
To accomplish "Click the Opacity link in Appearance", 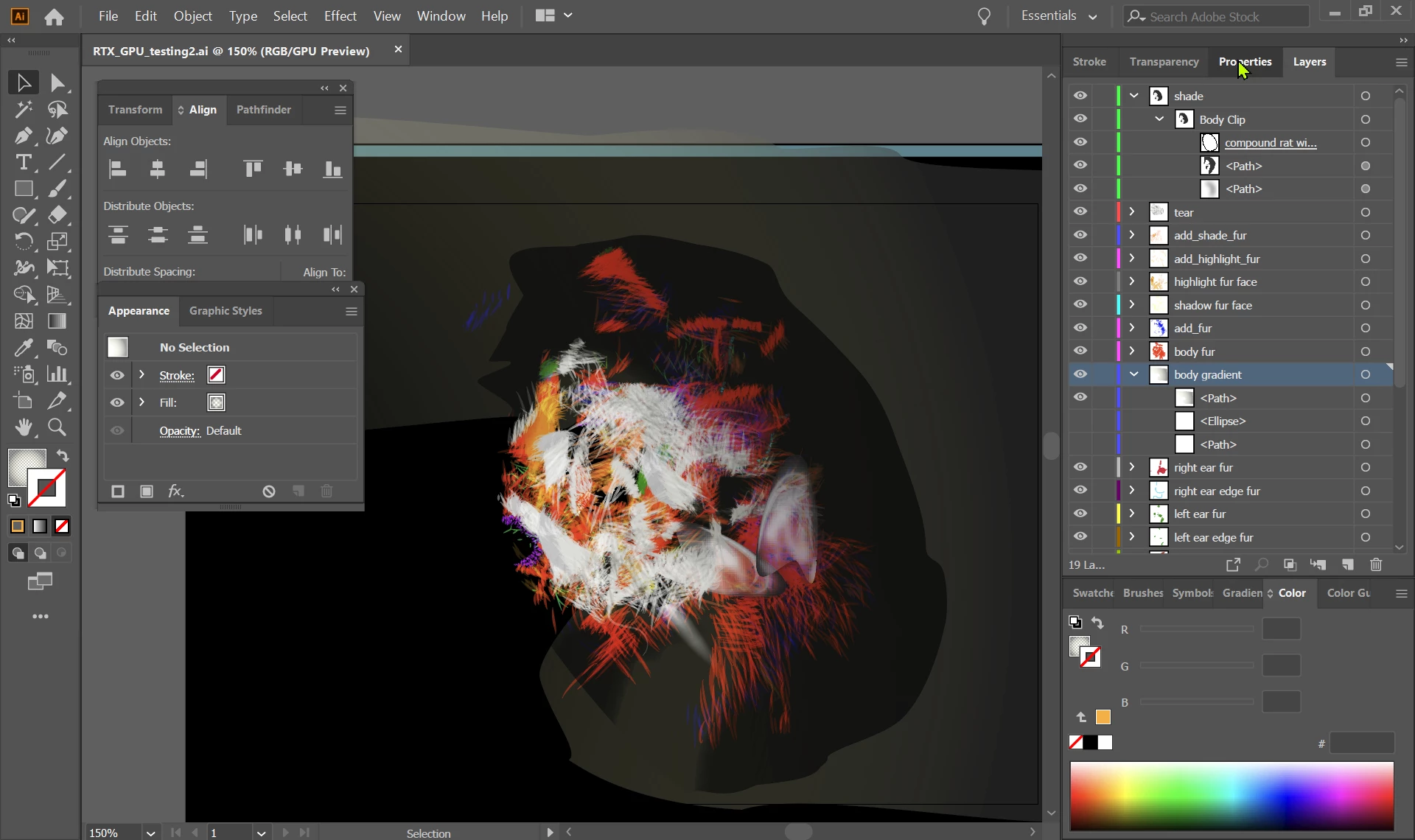I will [x=179, y=431].
